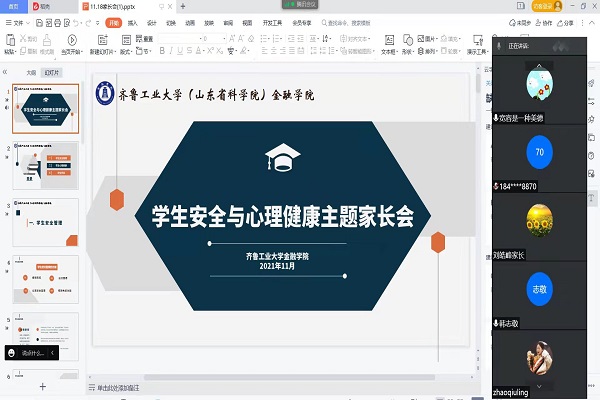This screenshot has height=400, width=600.
Task: Click the Decrease Font Size icon
Action: 241,39
